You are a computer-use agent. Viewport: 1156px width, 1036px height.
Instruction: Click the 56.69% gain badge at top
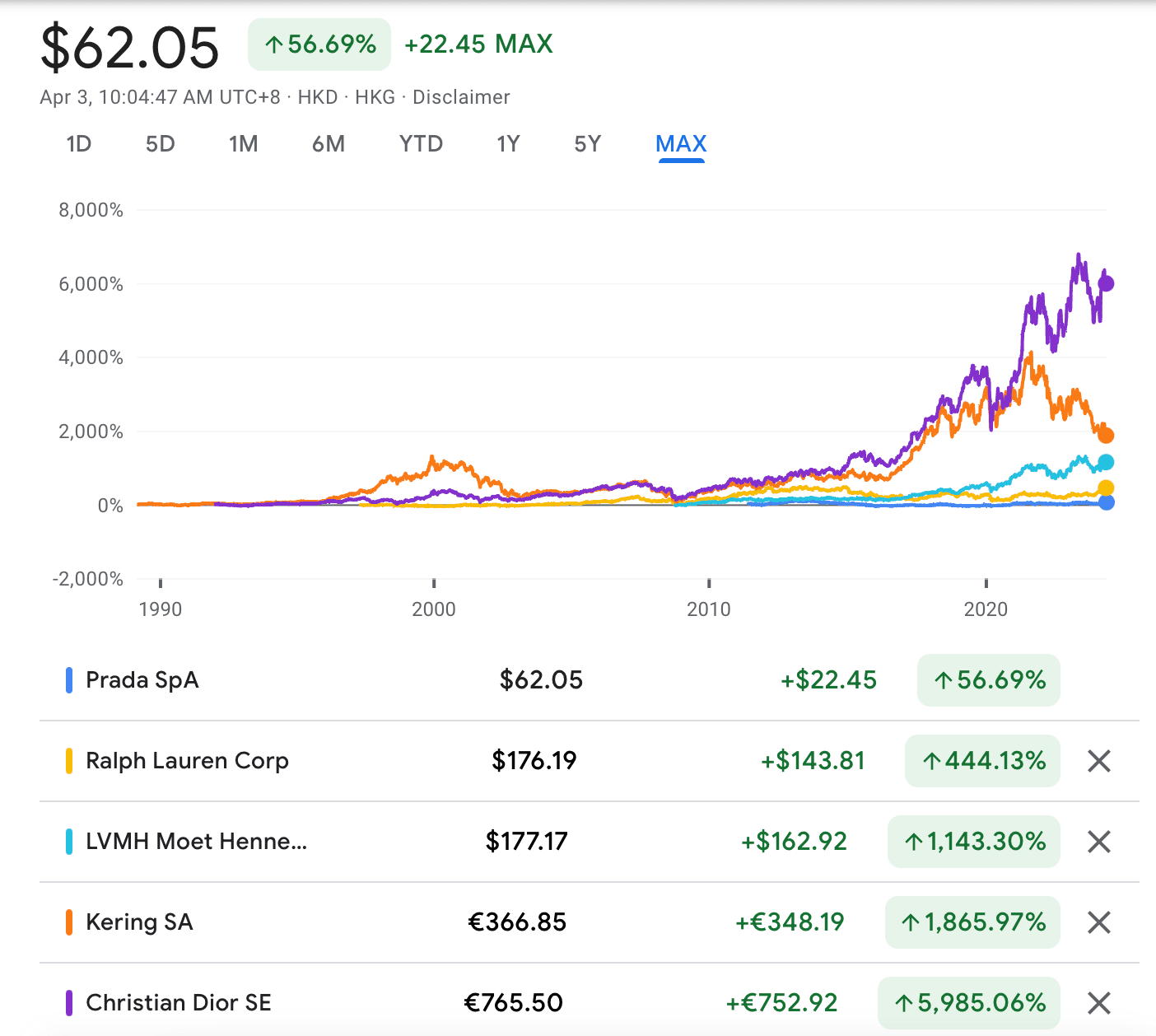tap(319, 44)
